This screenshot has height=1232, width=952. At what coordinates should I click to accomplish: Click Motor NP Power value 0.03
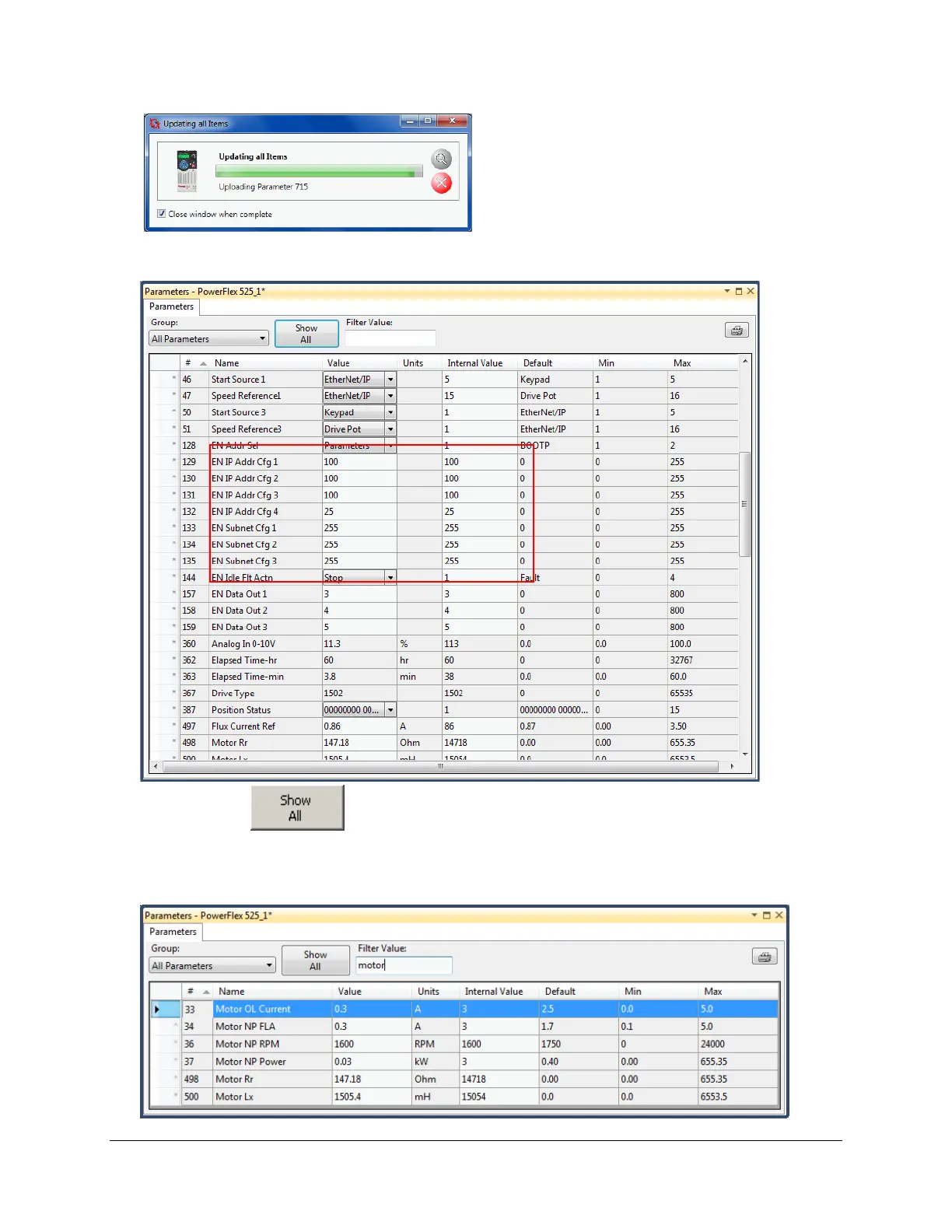tap(372, 1062)
